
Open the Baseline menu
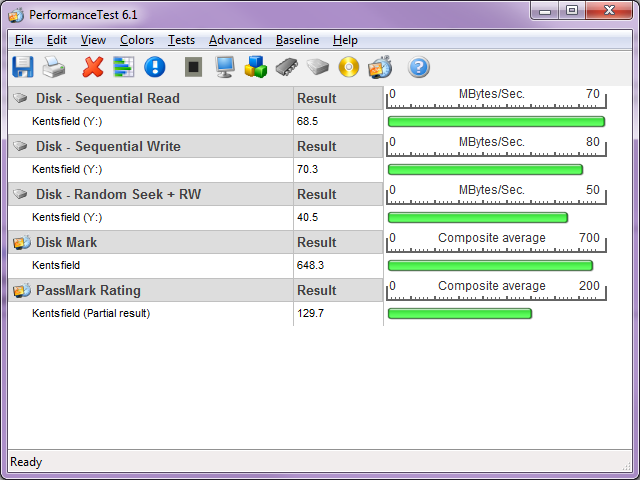click(x=297, y=40)
